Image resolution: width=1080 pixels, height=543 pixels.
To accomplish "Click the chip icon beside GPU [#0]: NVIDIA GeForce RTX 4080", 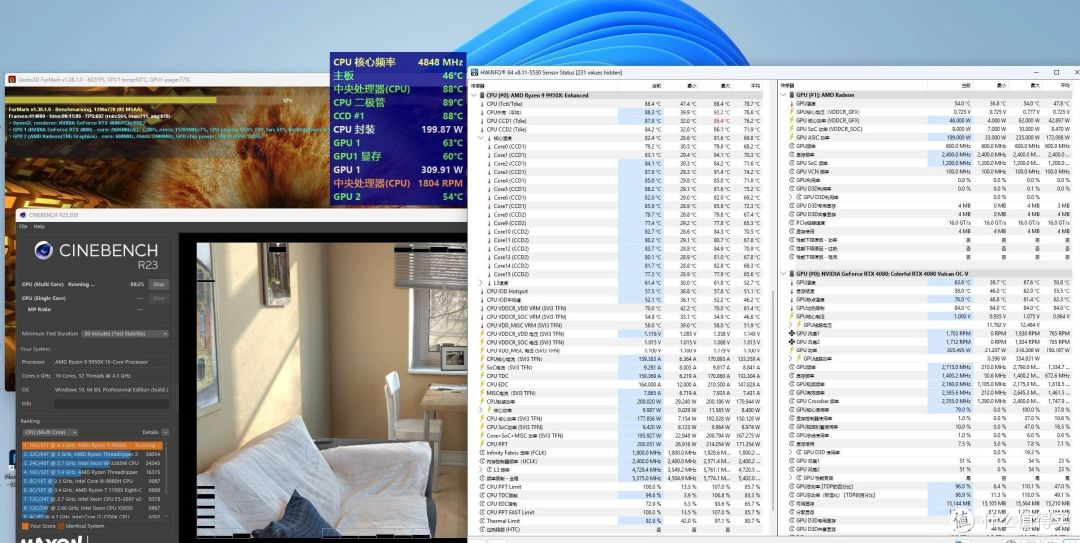I will [791, 274].
